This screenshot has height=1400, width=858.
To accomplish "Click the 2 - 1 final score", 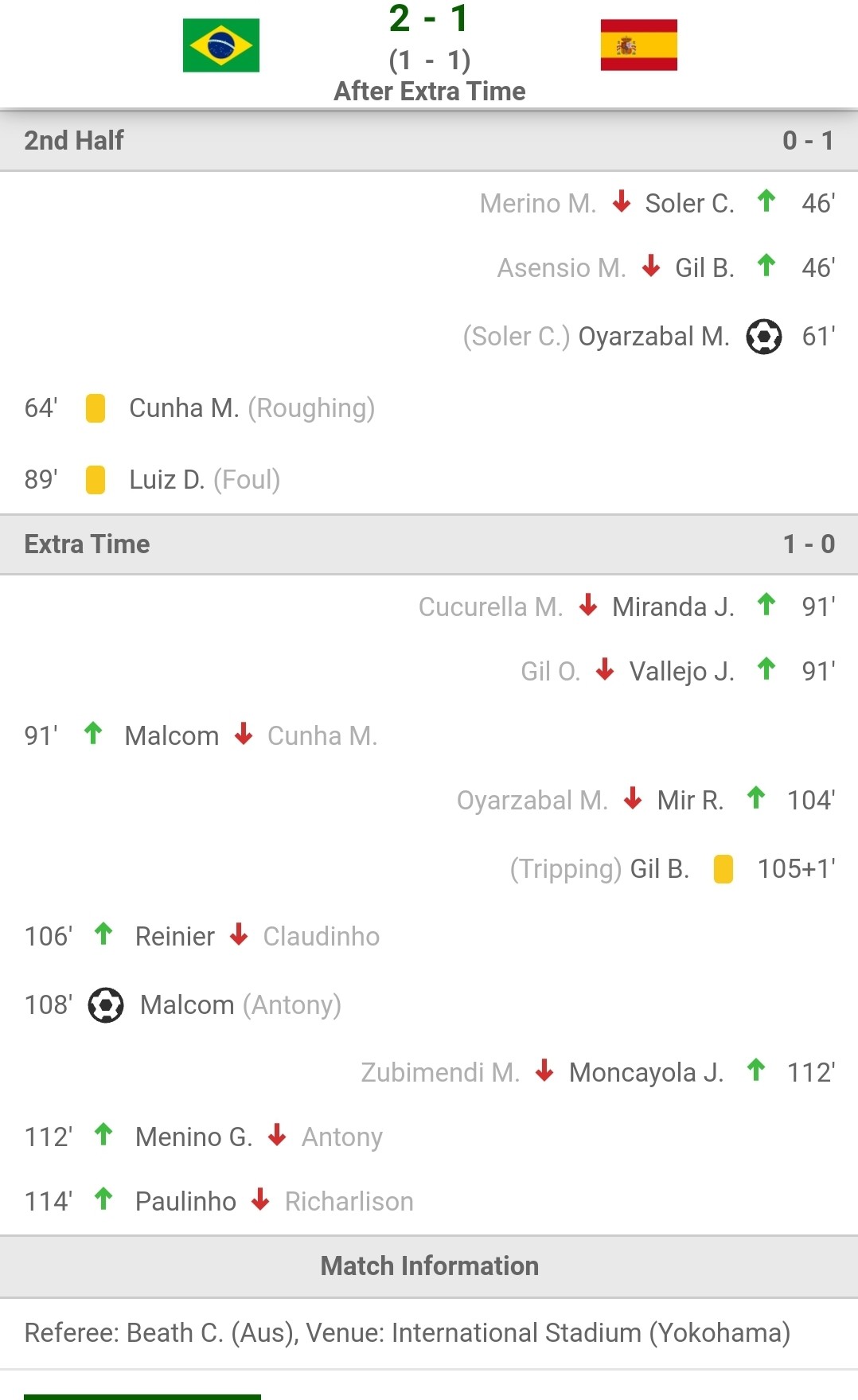I will click(429, 19).
